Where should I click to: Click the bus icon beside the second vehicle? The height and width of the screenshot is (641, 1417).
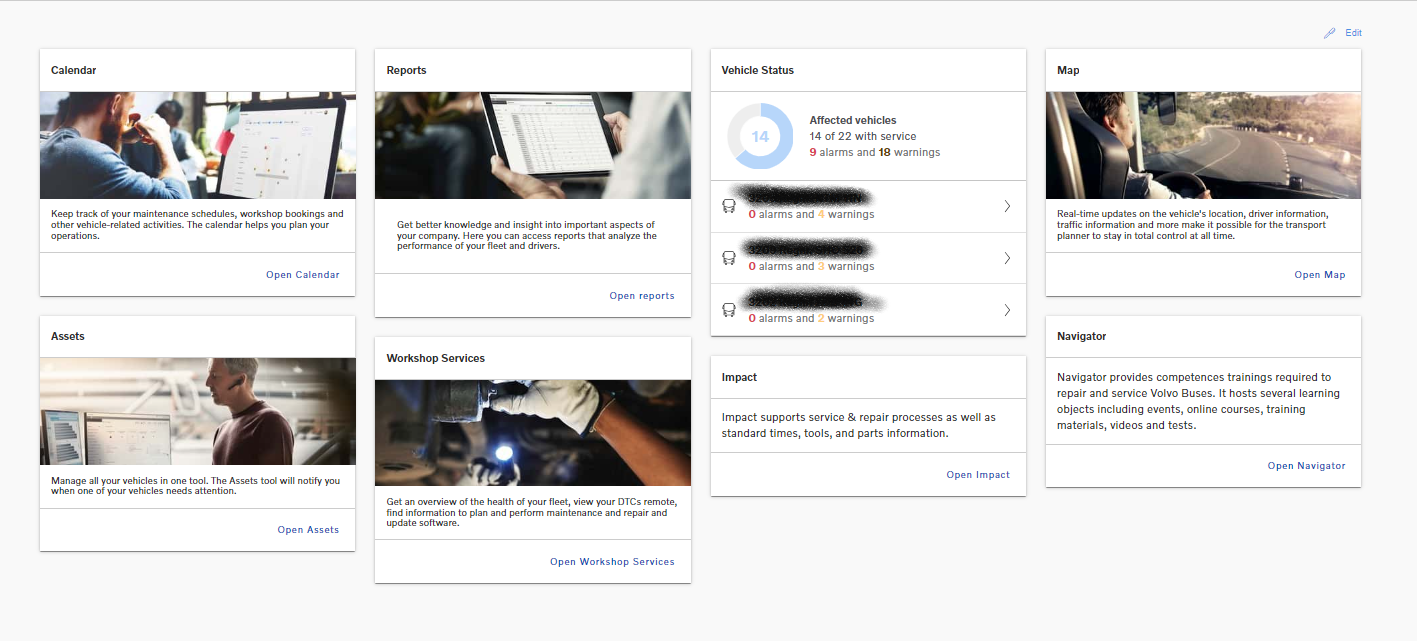click(x=729, y=257)
